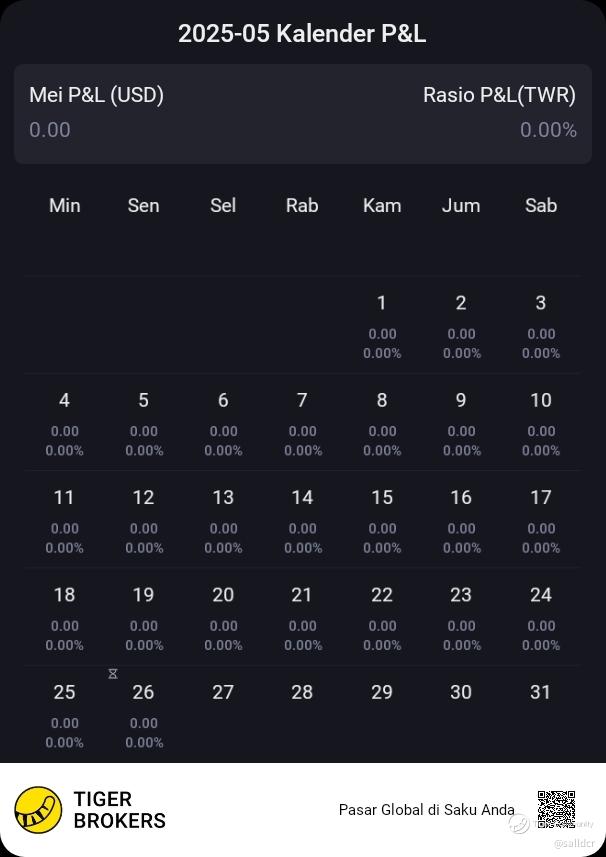
Task: Select May 15 calendar cell
Action: click(382, 520)
